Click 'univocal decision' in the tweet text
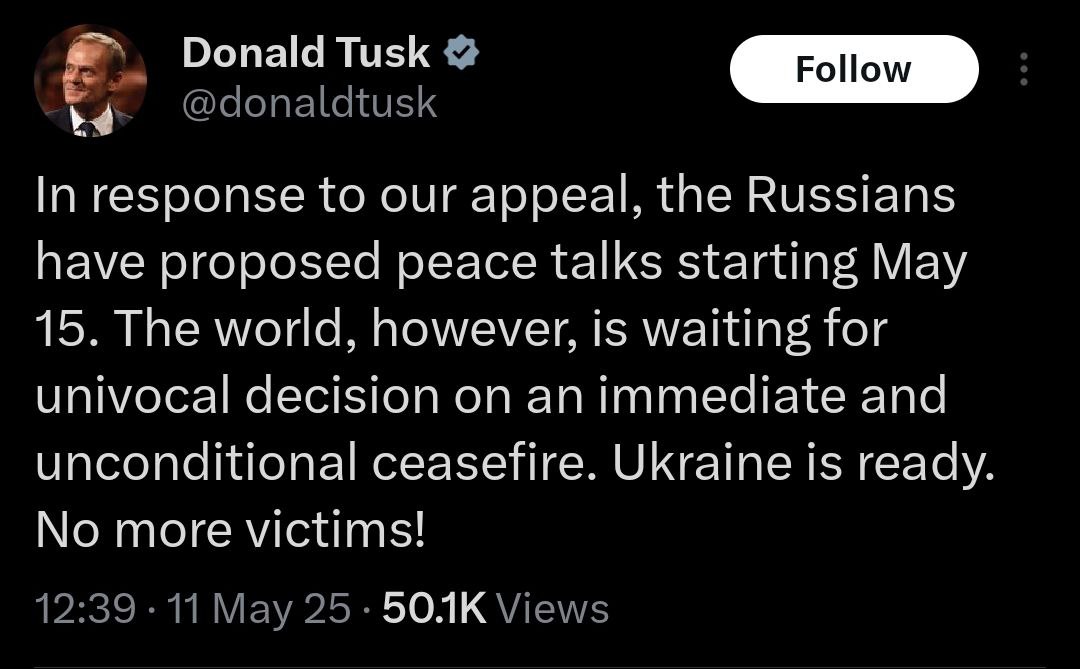This screenshot has width=1080, height=669. pos(237,397)
